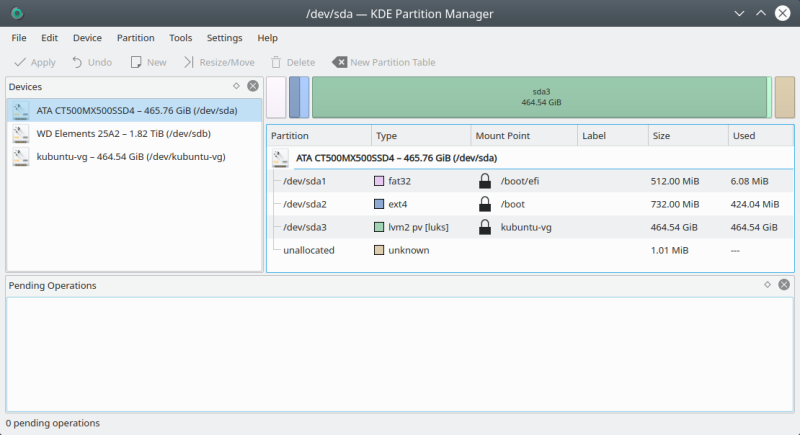Click the lock icon for /boot/efi

485,181
